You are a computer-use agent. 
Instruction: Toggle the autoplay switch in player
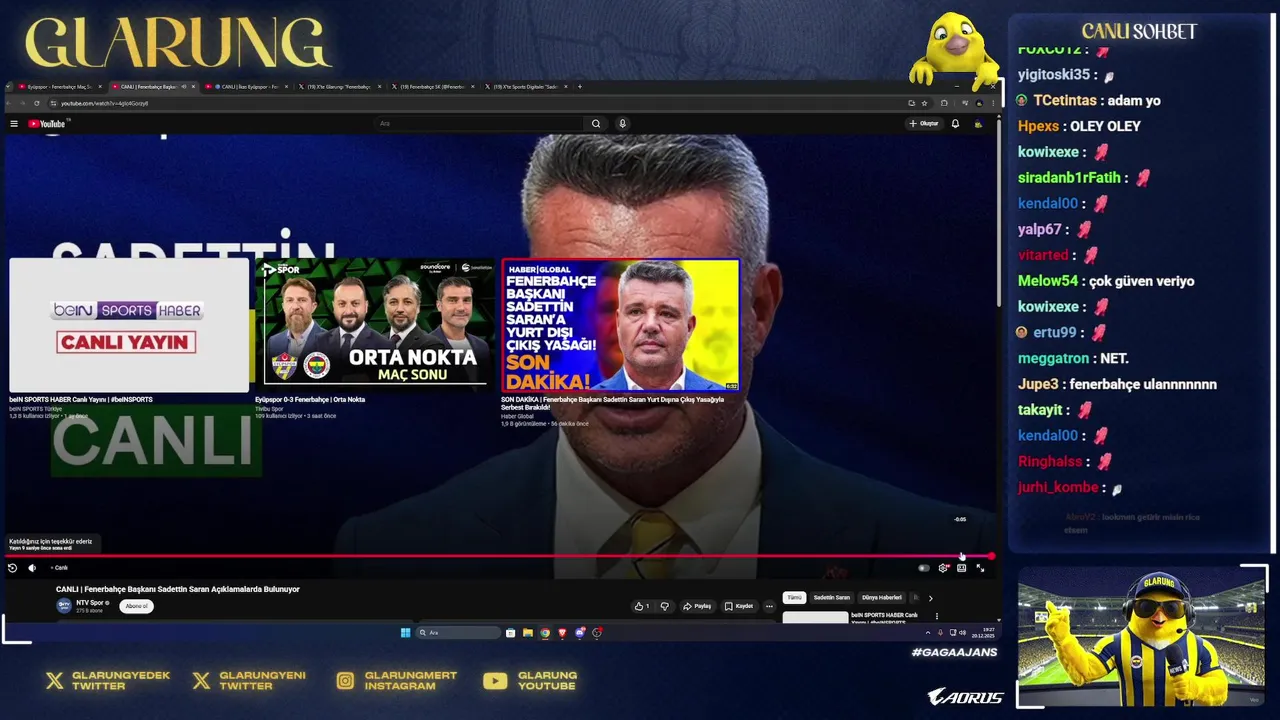coord(923,568)
